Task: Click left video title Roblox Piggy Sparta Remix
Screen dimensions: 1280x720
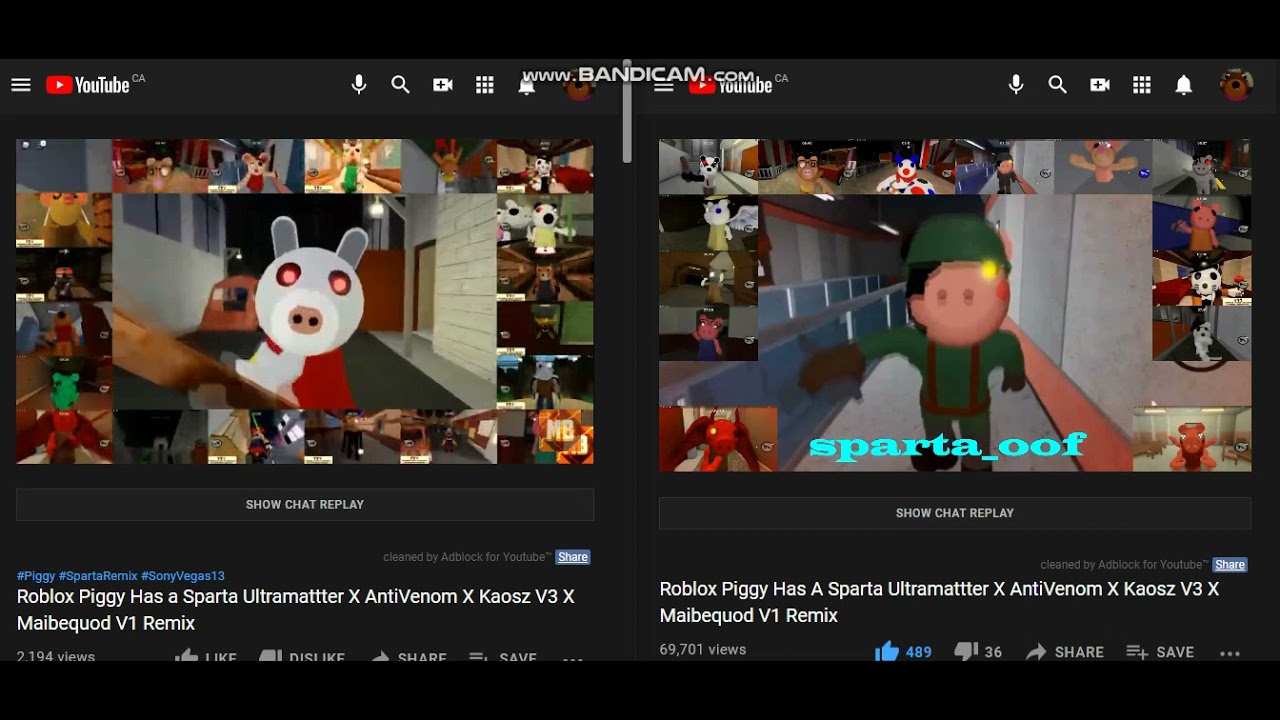Action: (296, 610)
